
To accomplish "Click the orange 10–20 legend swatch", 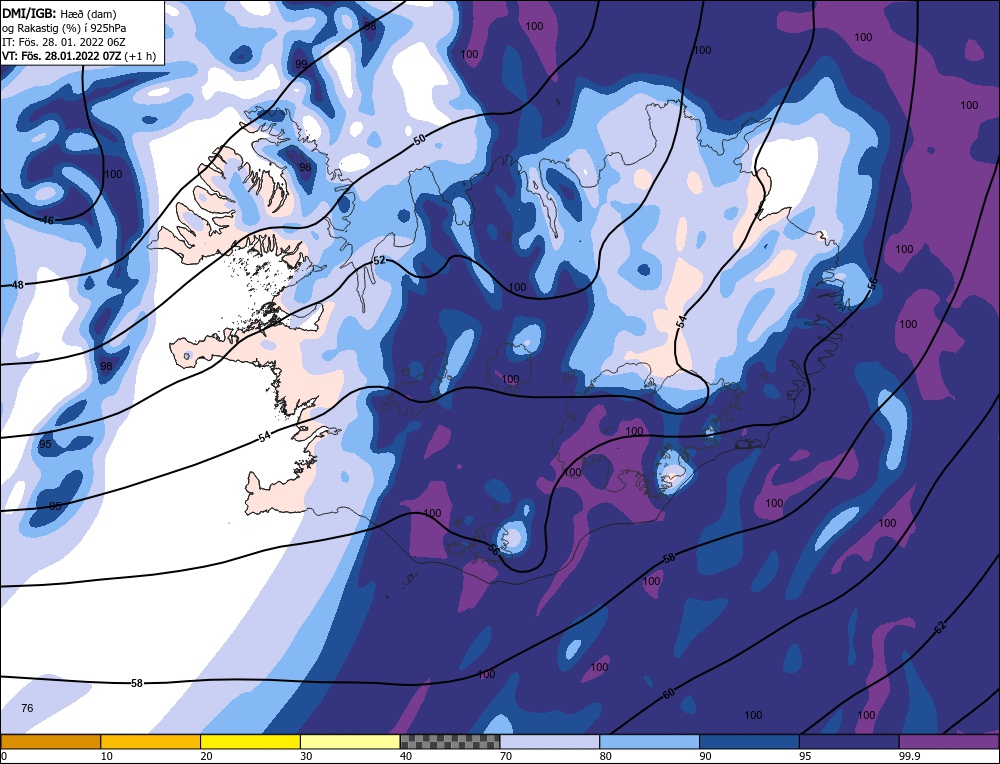I will (x=151, y=742).
